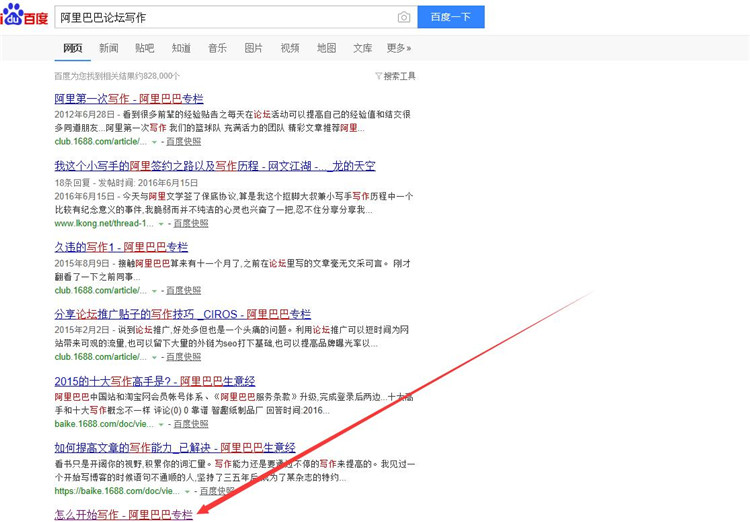Open result 如何提高文章的写作能力

pyautogui.click(x=175, y=447)
